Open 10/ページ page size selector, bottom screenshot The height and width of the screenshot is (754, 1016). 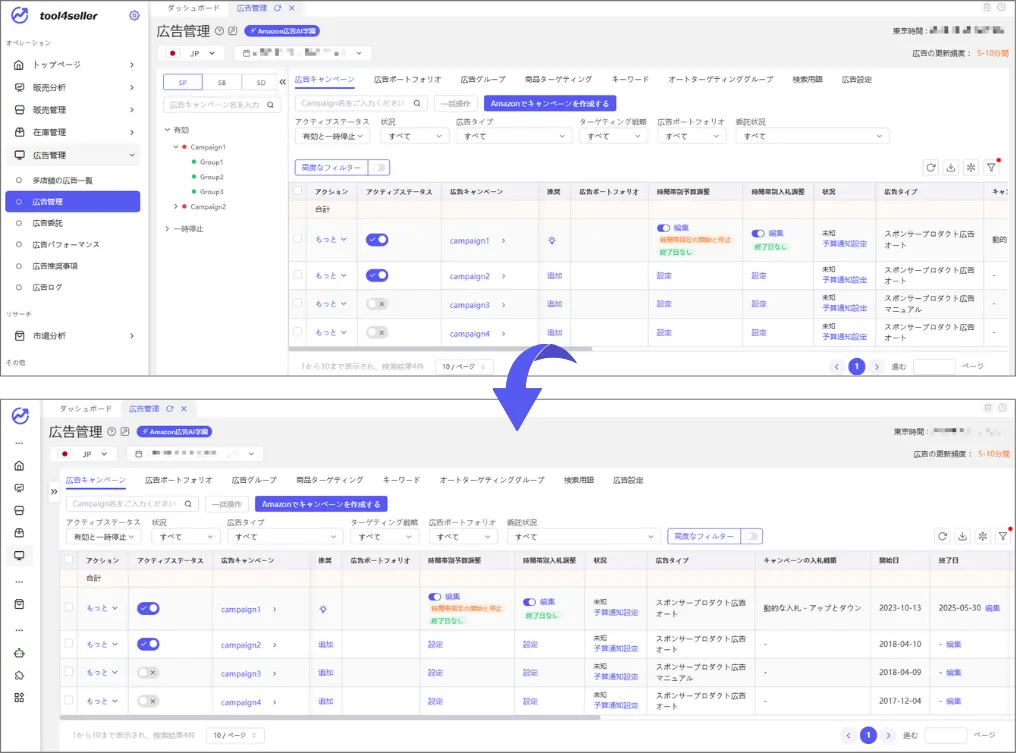(x=235, y=735)
